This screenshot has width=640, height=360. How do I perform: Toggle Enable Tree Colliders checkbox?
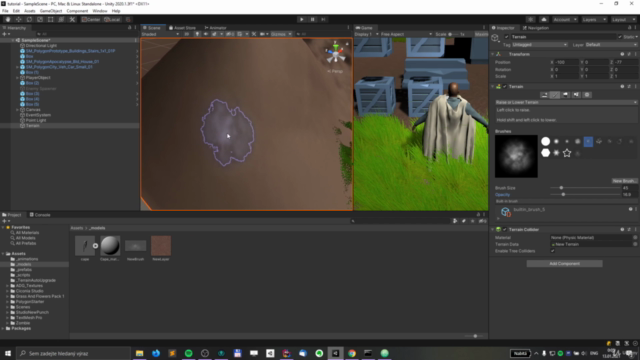coord(553,251)
